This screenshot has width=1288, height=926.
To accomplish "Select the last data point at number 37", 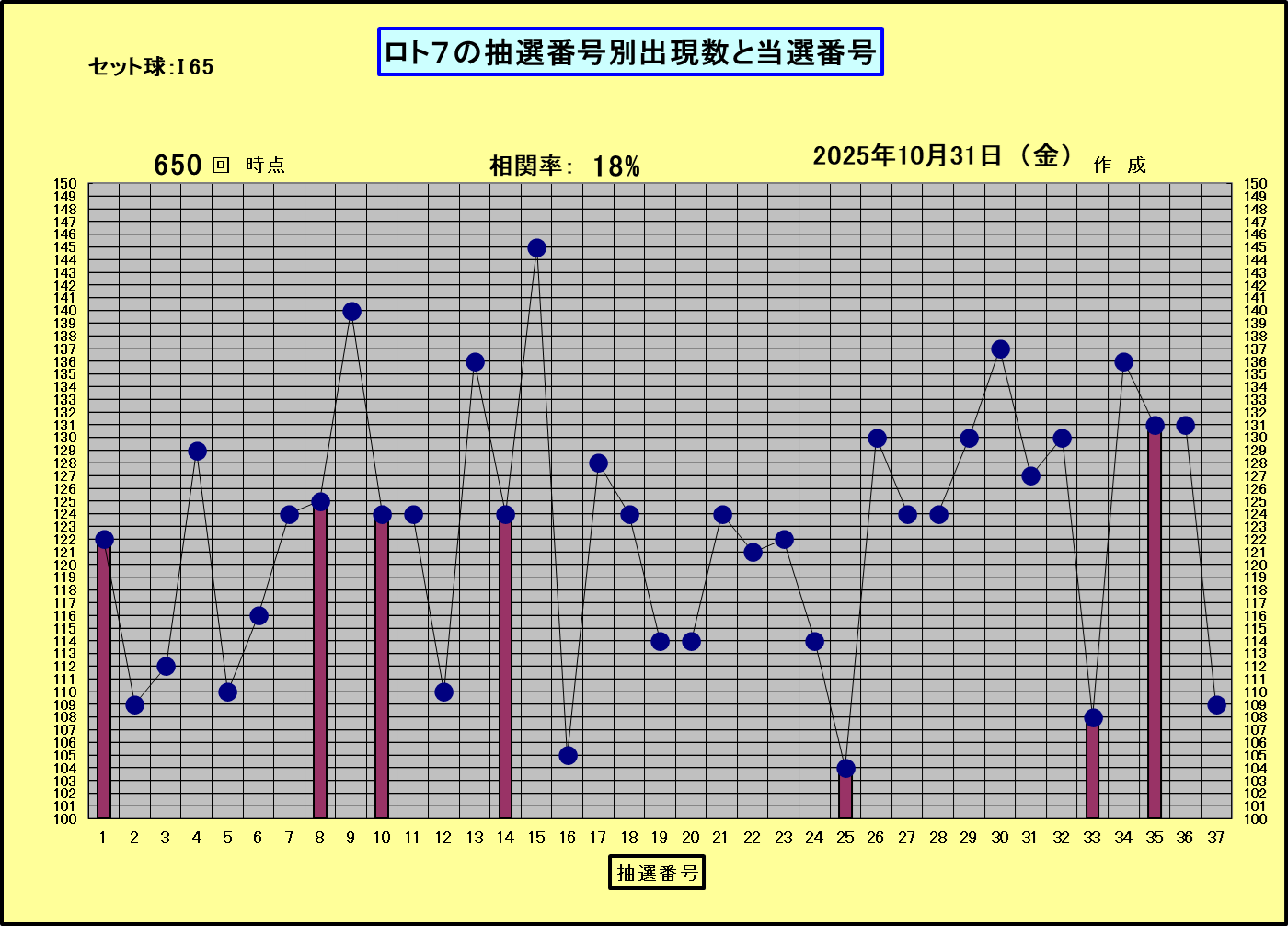I will click(1216, 705).
